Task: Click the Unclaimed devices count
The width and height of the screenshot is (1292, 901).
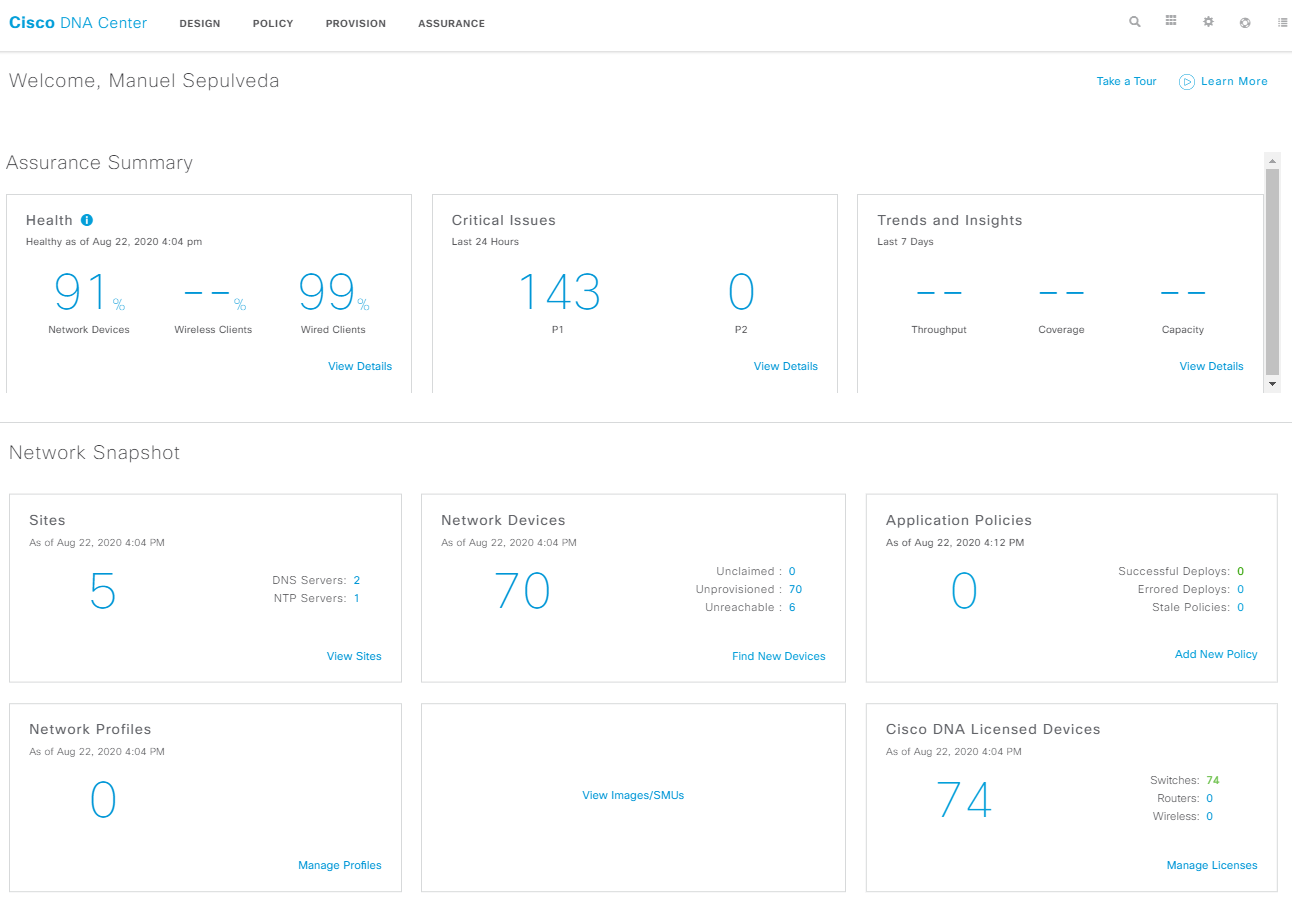Action: click(792, 572)
